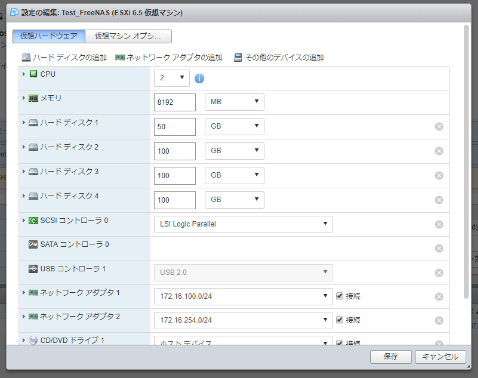Click the memory size field 8192
Viewport: 478px width, 378px height.
(x=175, y=102)
